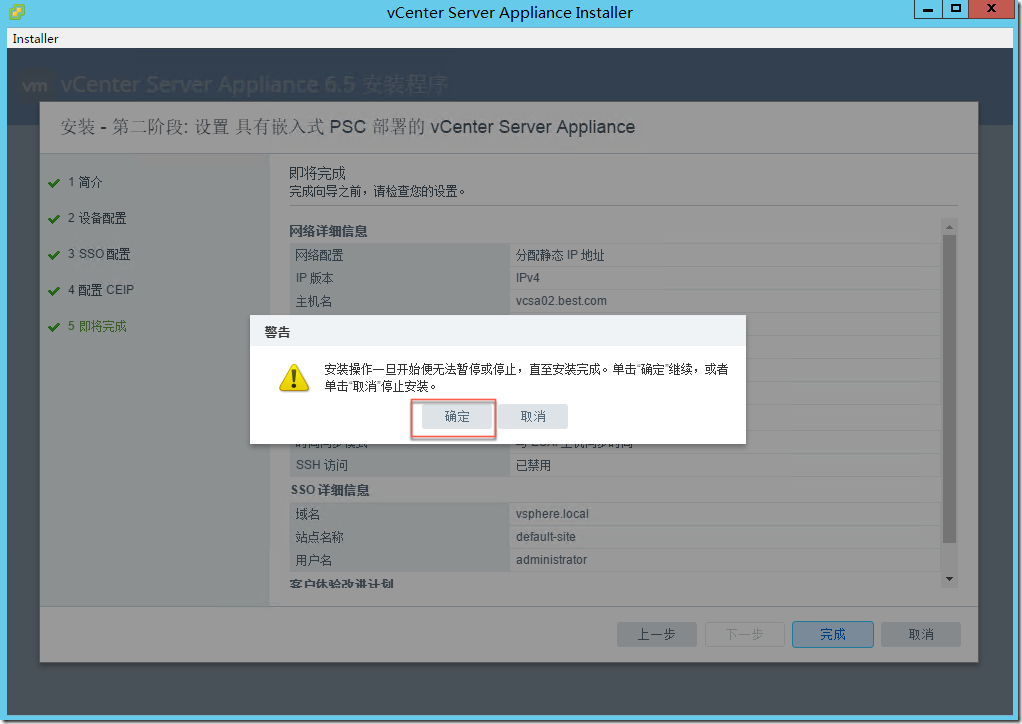Close the installer window
Viewport: 1022px width, 724px height.
[991, 9]
